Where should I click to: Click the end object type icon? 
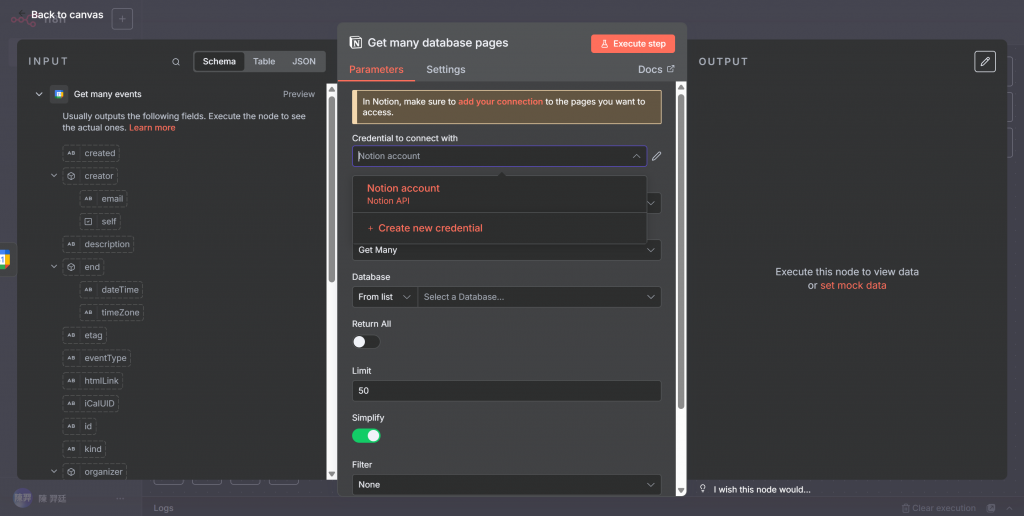click(x=71, y=267)
